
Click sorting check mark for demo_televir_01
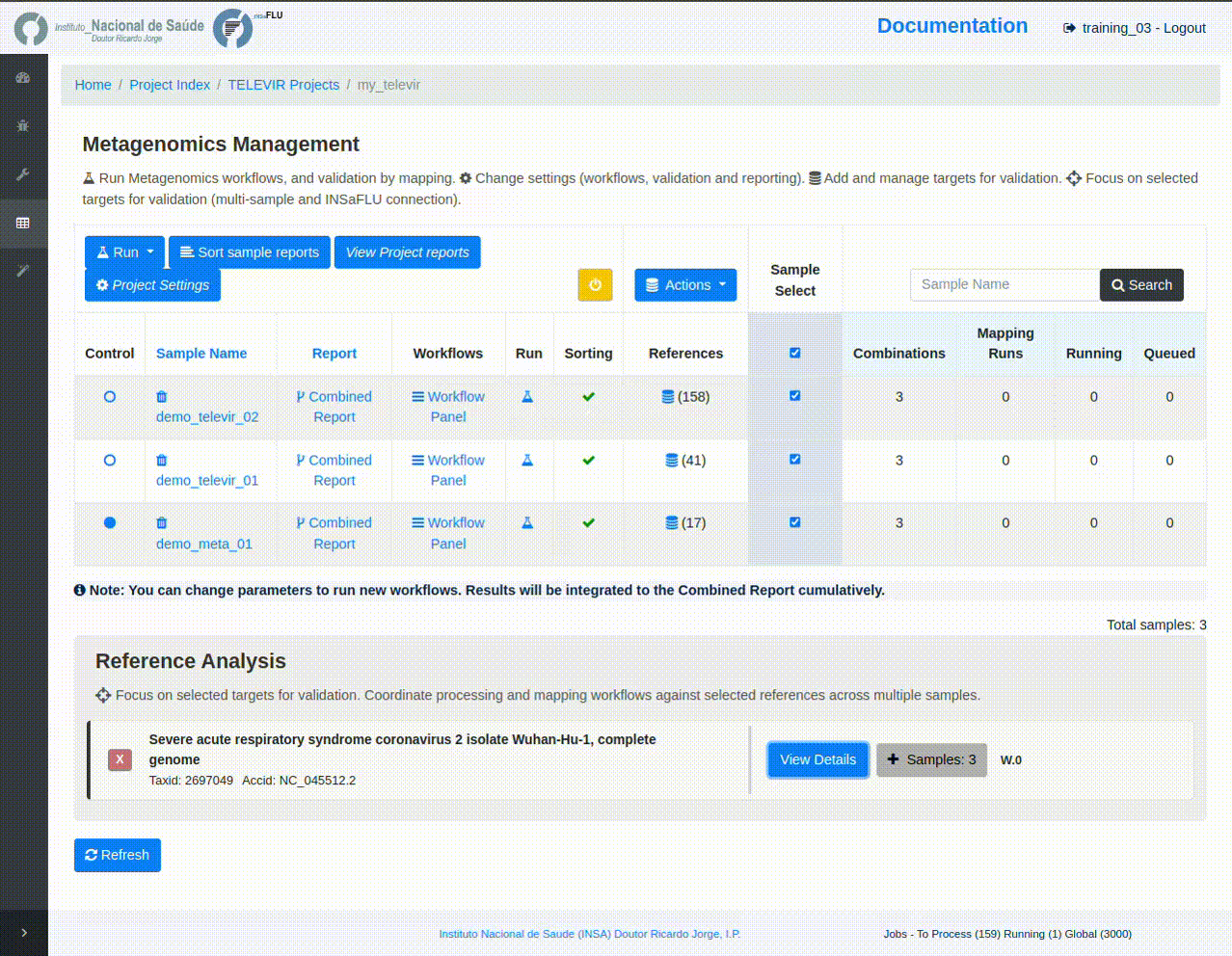pos(589,461)
